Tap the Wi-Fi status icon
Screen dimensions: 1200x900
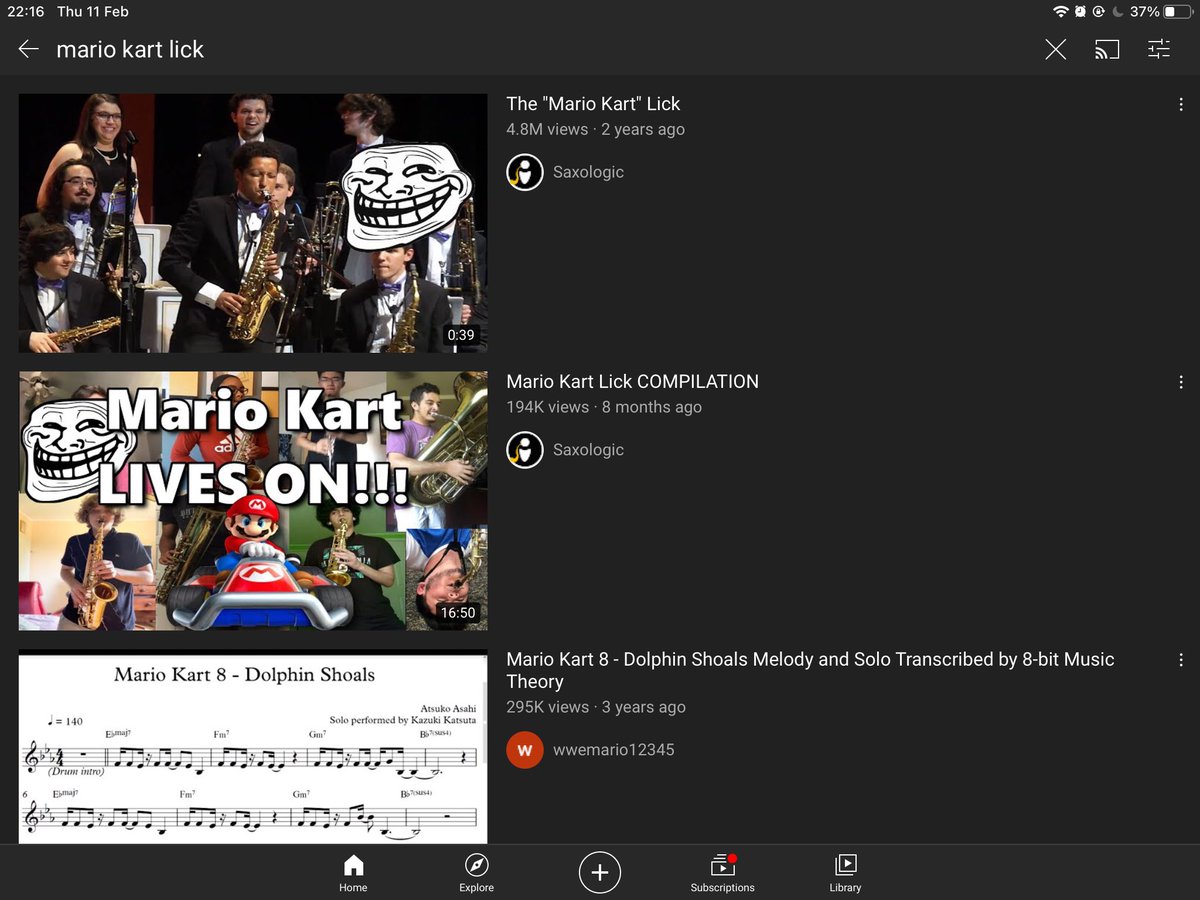coord(1061,12)
